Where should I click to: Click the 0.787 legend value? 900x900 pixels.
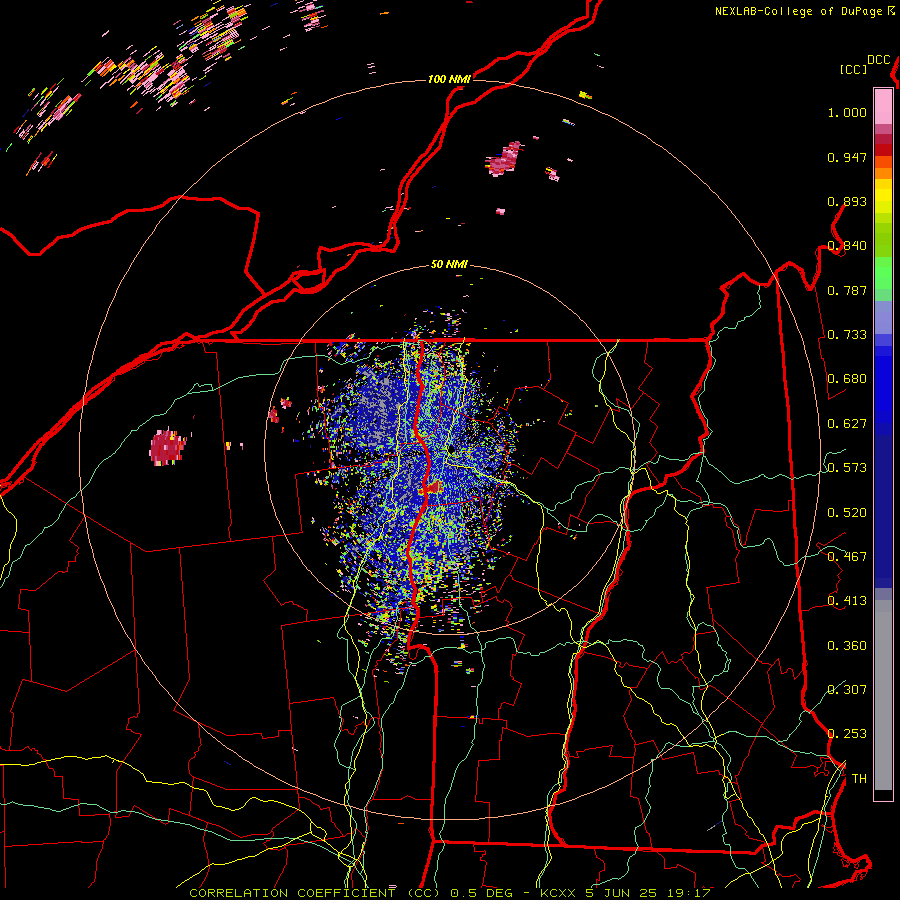847,290
